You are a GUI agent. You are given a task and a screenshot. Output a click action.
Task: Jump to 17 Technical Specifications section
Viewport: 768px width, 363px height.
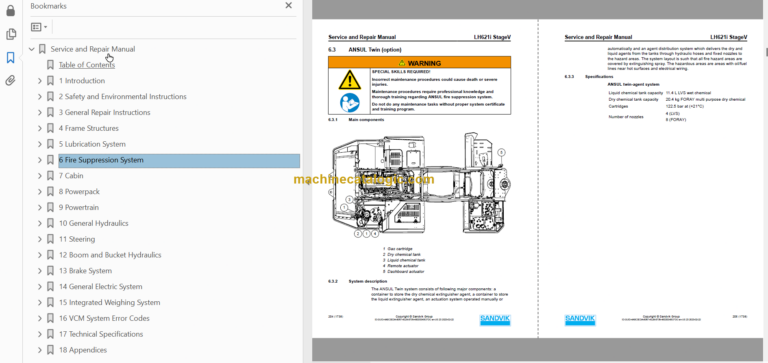tap(101, 334)
